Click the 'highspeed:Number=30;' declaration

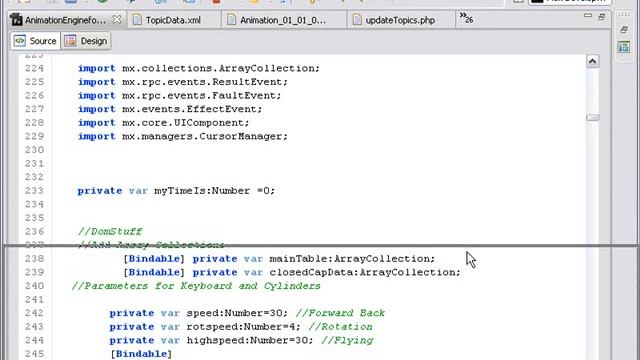tap(250, 340)
